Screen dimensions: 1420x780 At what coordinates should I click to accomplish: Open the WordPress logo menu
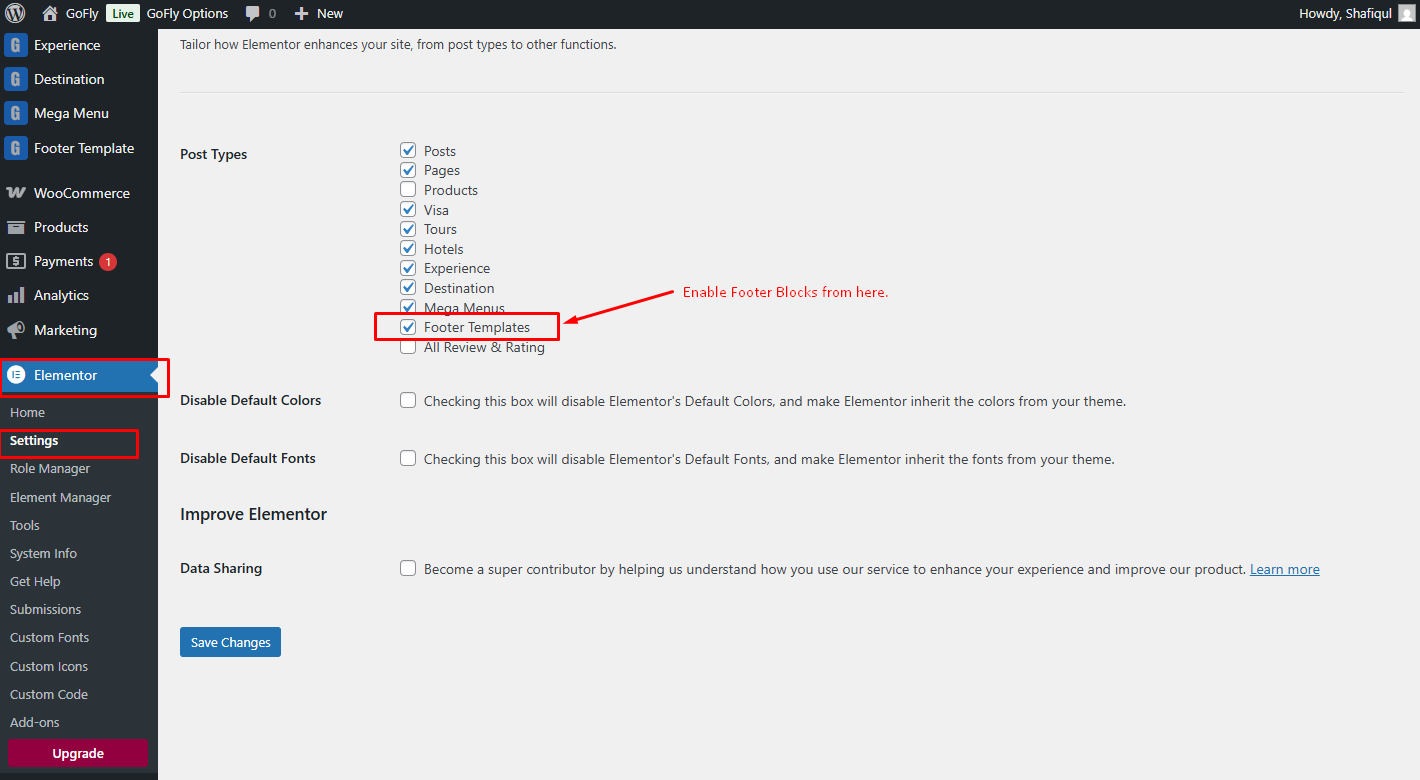(x=15, y=14)
